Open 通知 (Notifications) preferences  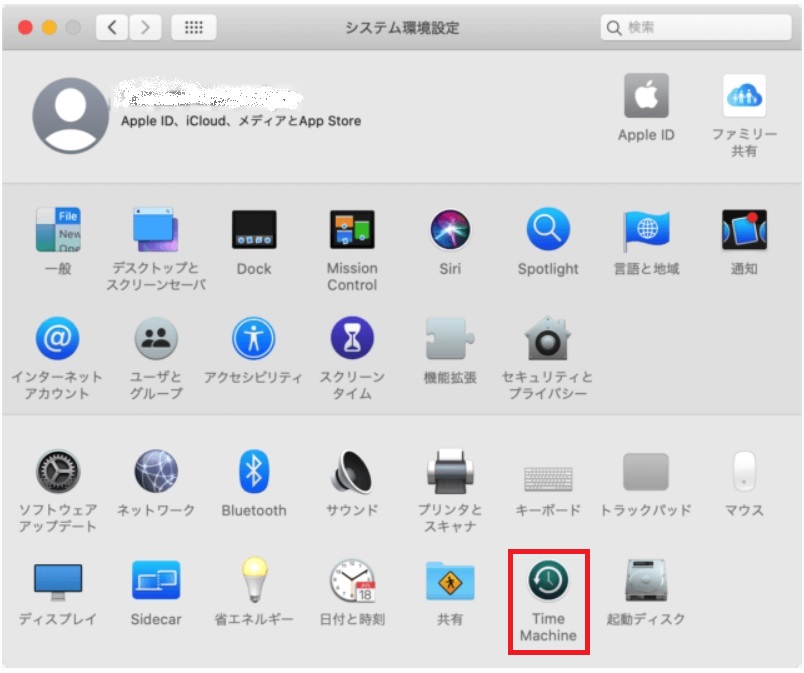point(744,230)
